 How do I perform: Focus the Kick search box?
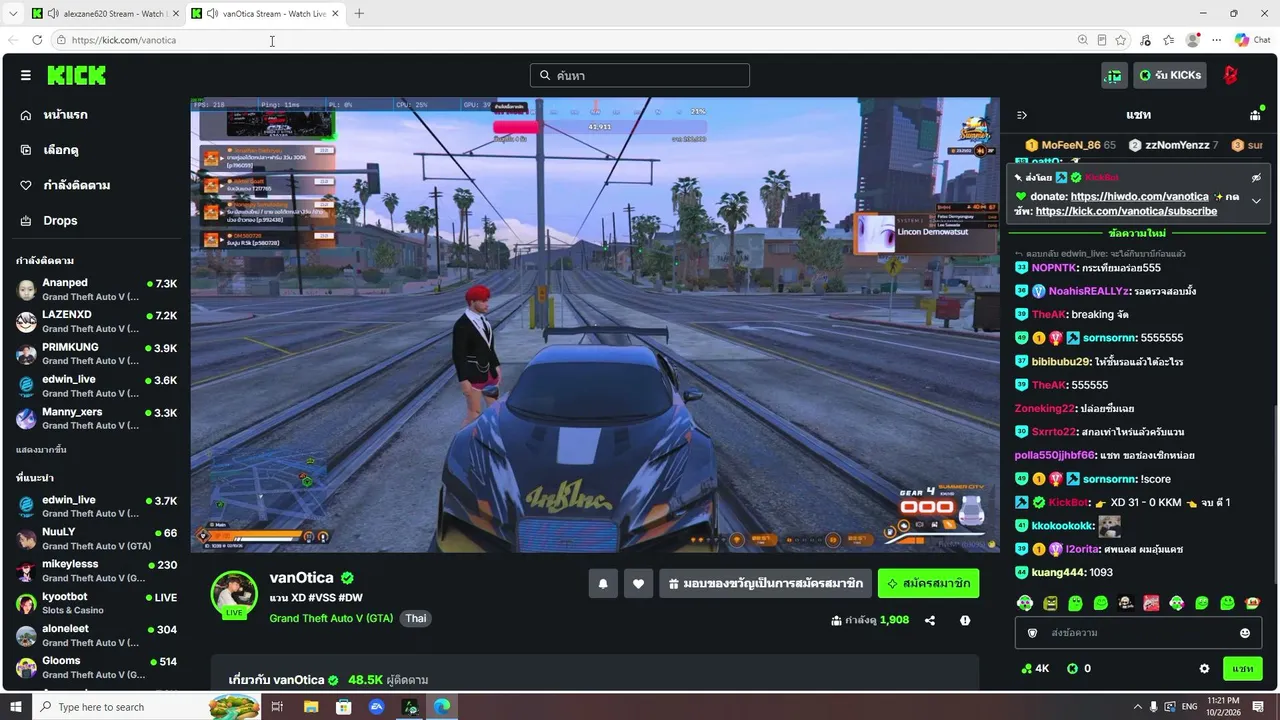[x=640, y=75]
